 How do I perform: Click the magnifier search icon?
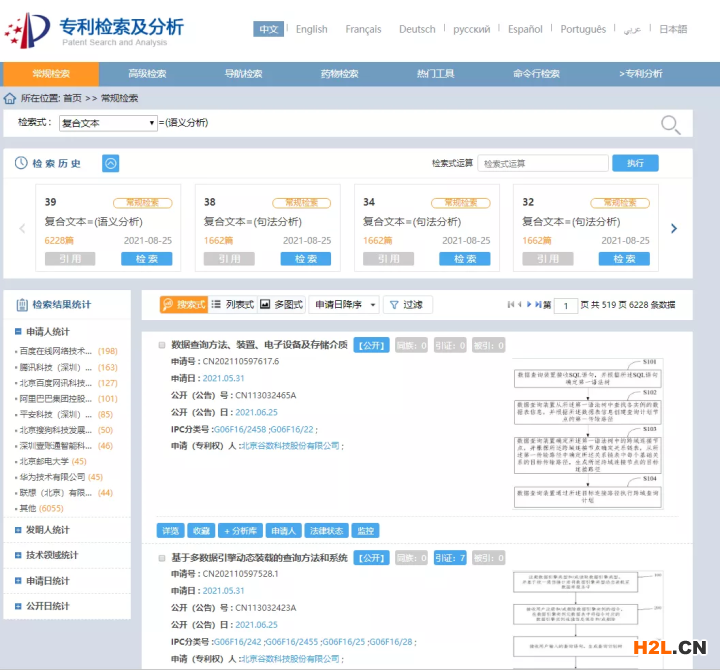click(x=670, y=124)
